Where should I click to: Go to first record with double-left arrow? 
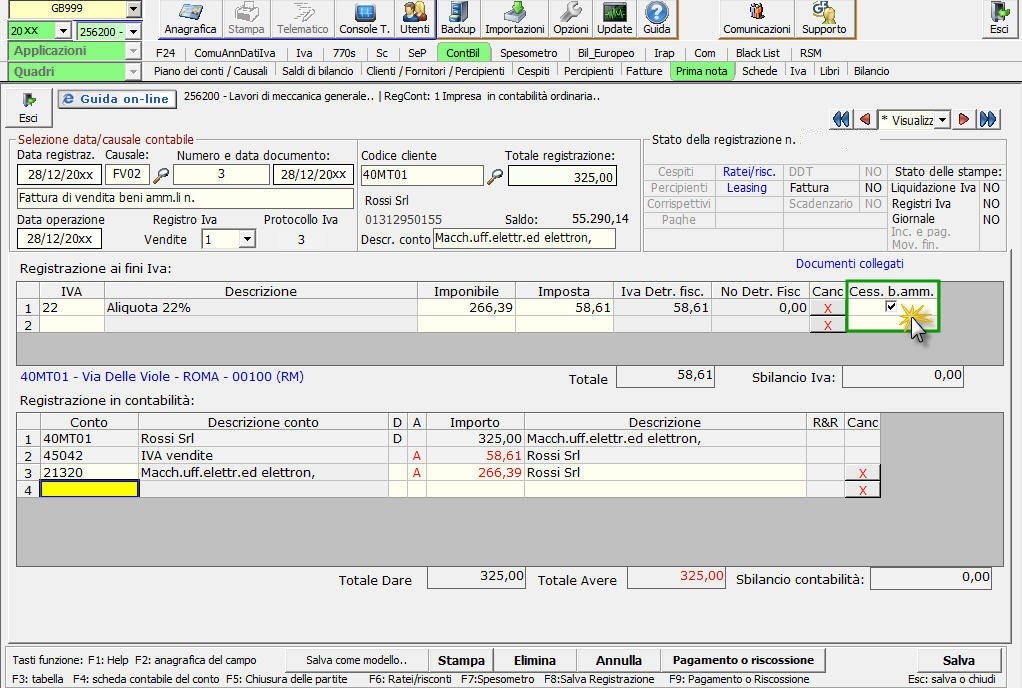pyautogui.click(x=841, y=119)
